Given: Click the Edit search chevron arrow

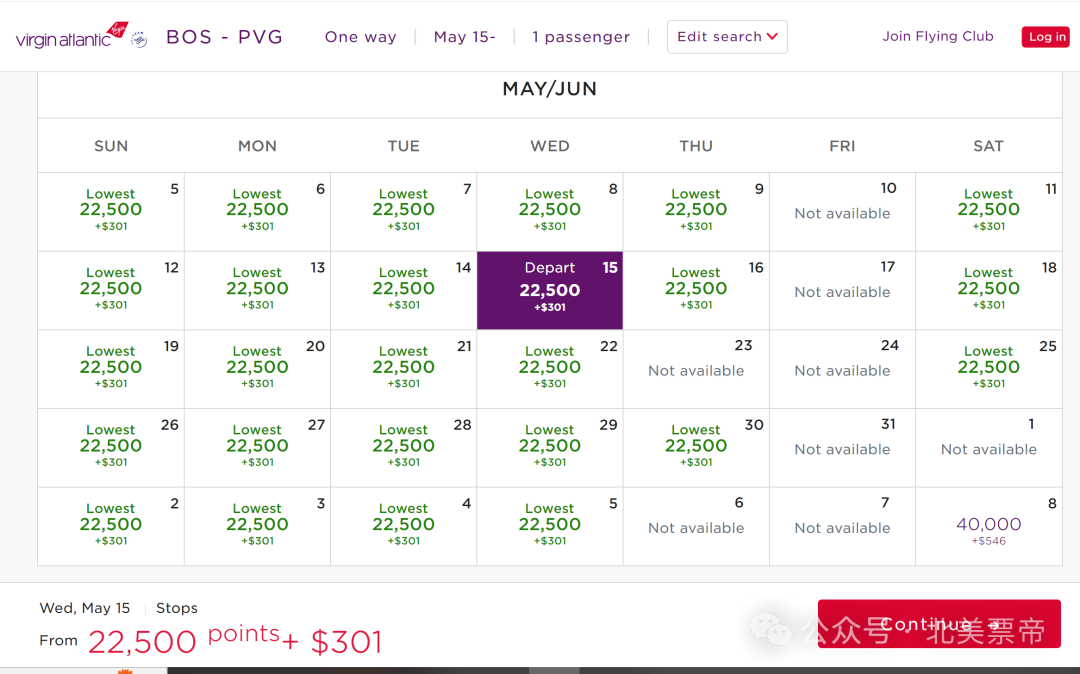Looking at the screenshot, I should [x=772, y=37].
